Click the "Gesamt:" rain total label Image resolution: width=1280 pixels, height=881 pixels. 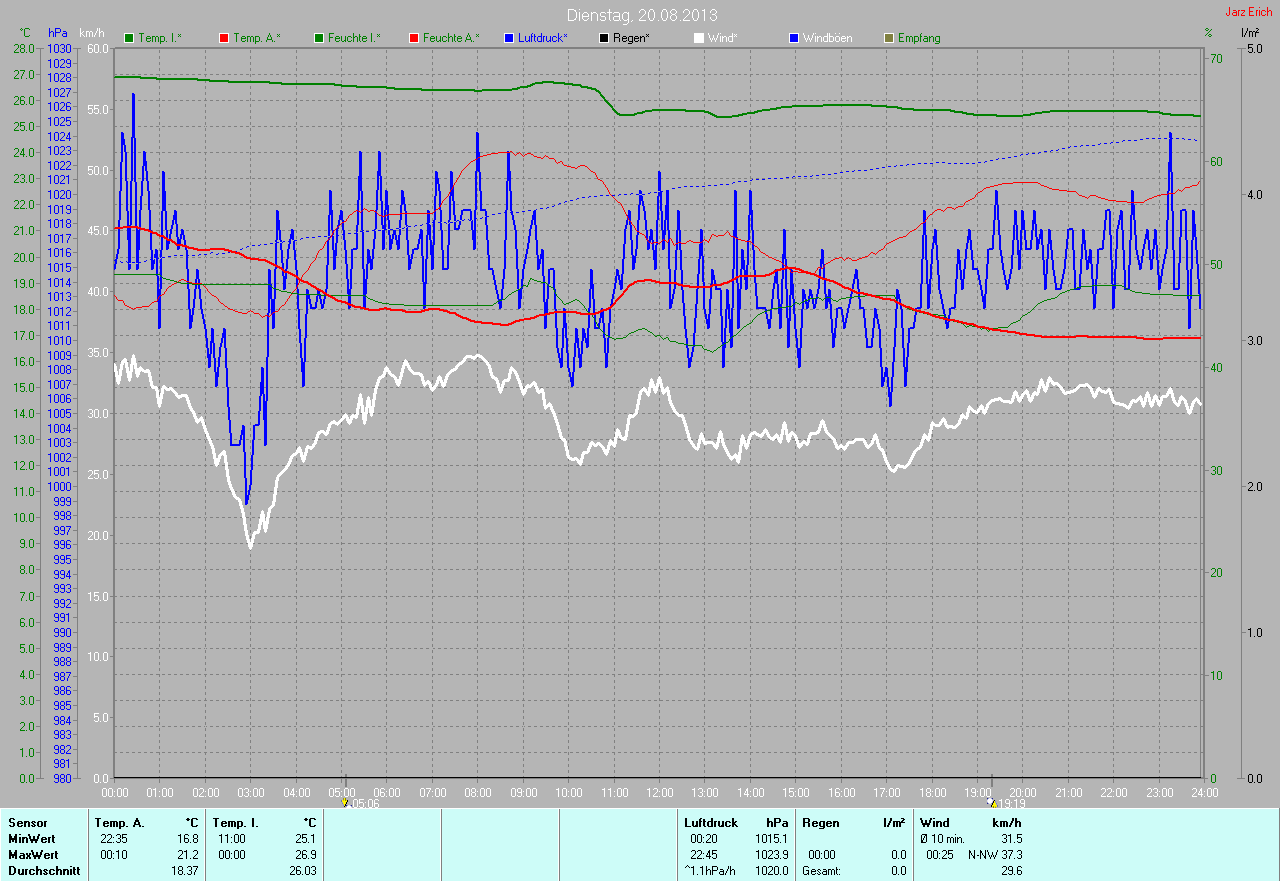[x=821, y=871]
